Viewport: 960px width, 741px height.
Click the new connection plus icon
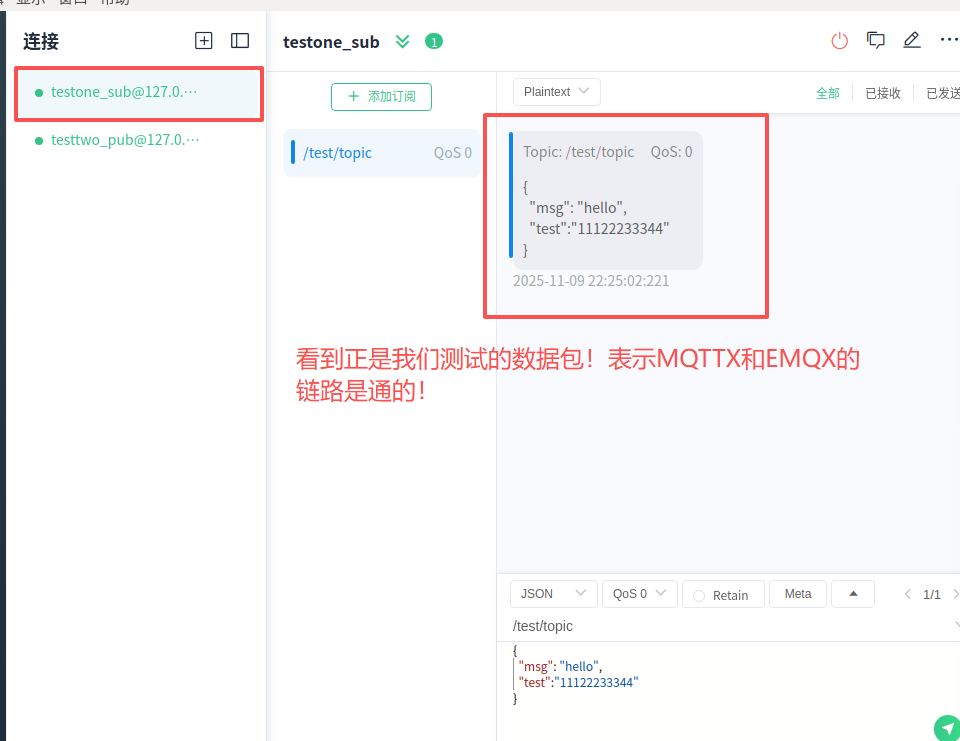pos(204,41)
